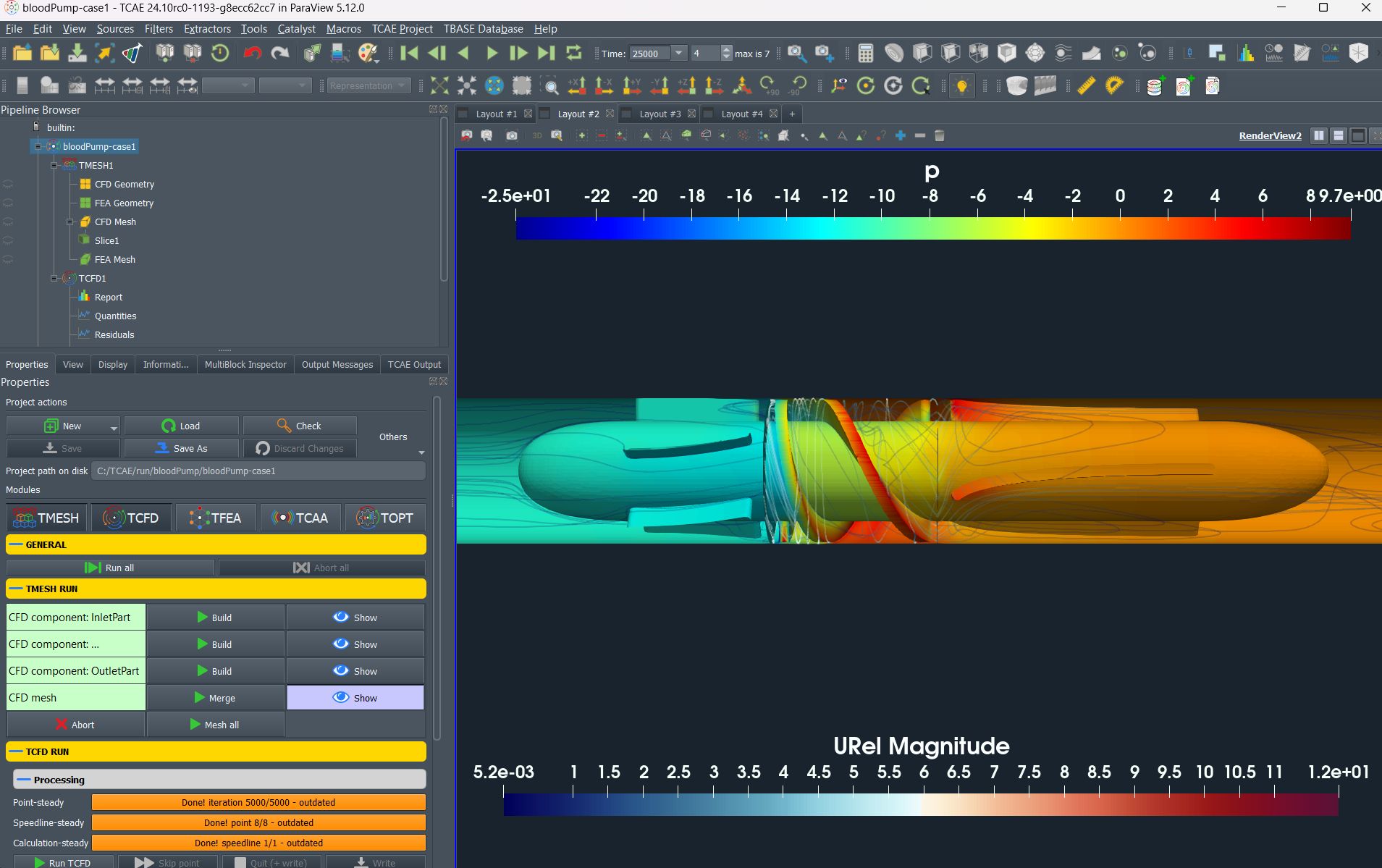1382x868 pixels.
Task: Open the Filters menu
Action: pyautogui.click(x=159, y=29)
